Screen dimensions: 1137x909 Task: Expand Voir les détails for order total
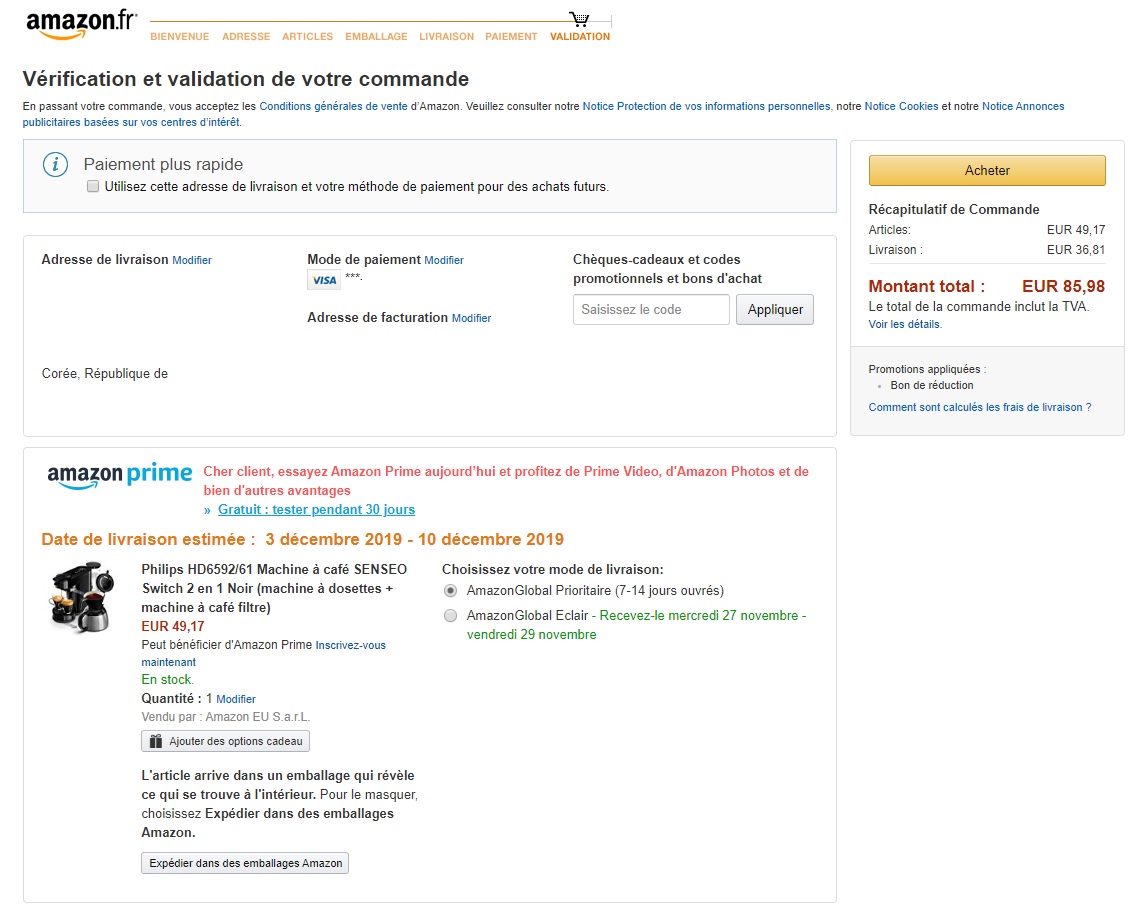tap(904, 325)
